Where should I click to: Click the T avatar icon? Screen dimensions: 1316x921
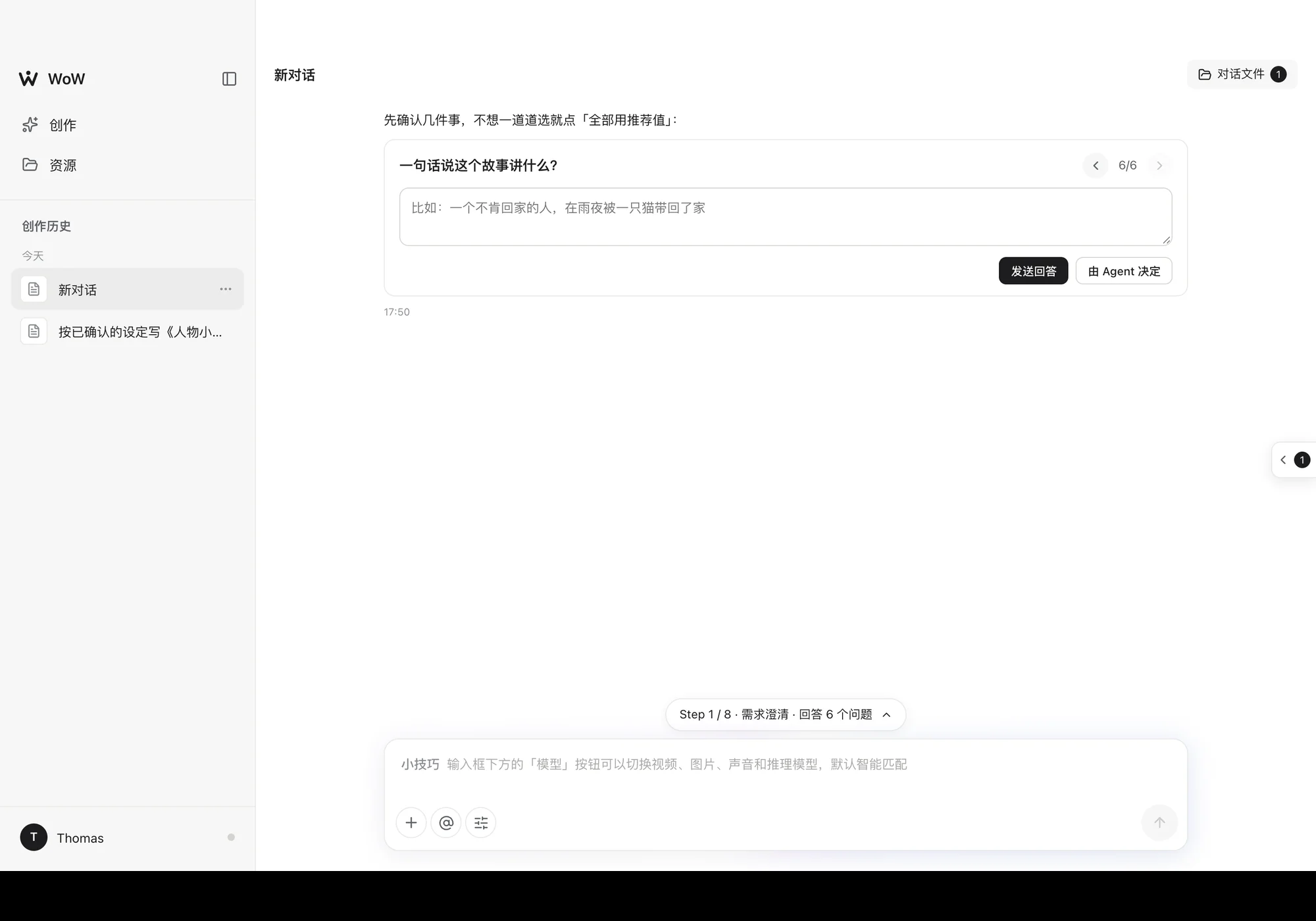click(x=34, y=837)
